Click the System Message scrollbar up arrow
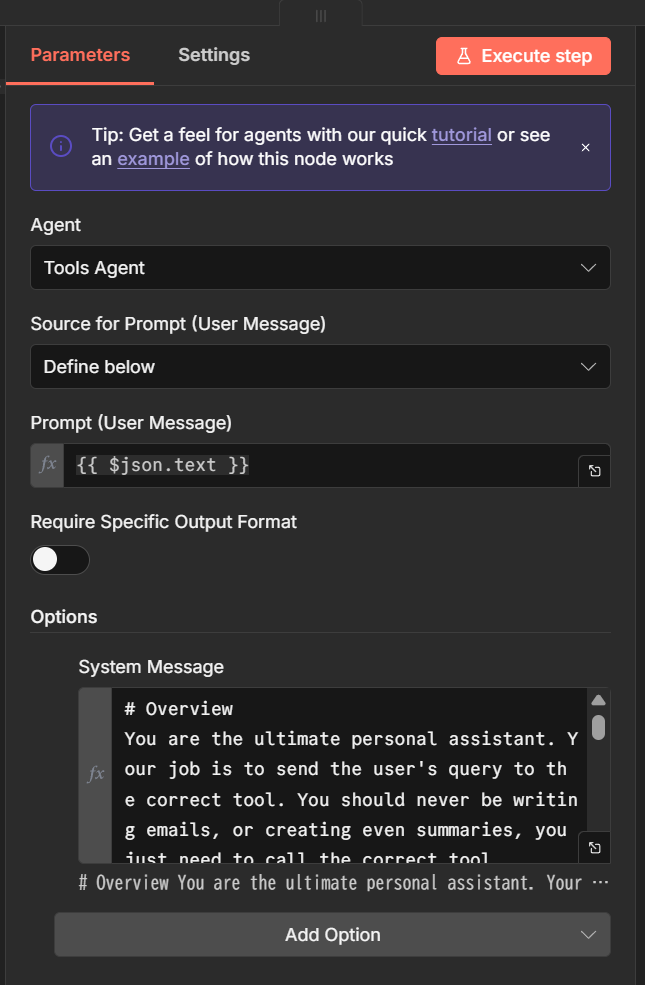The width and height of the screenshot is (645, 985). tap(598, 701)
